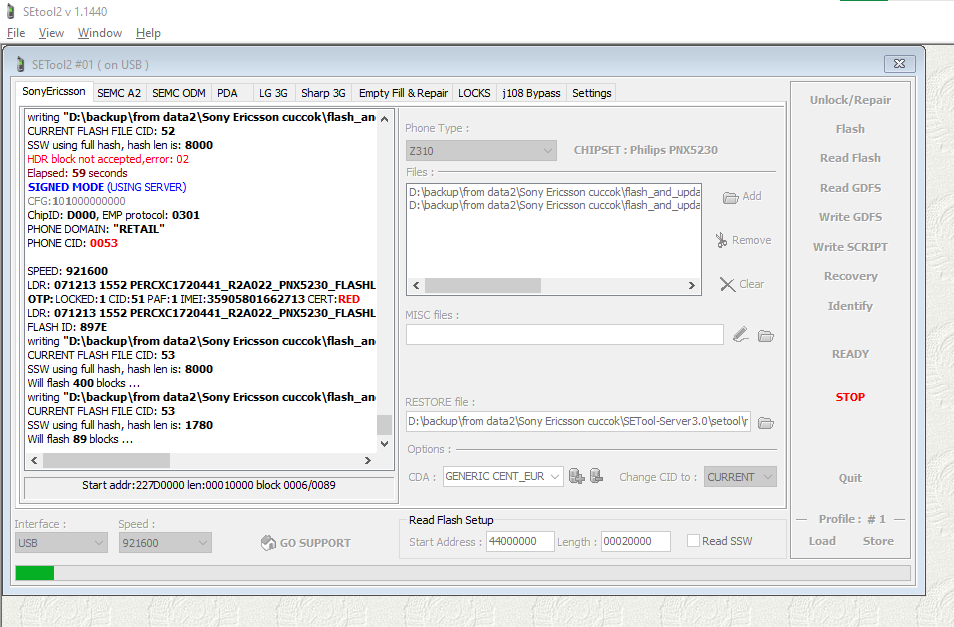Clear the files list with X icon
This screenshot has height=627, width=954.
click(x=728, y=284)
